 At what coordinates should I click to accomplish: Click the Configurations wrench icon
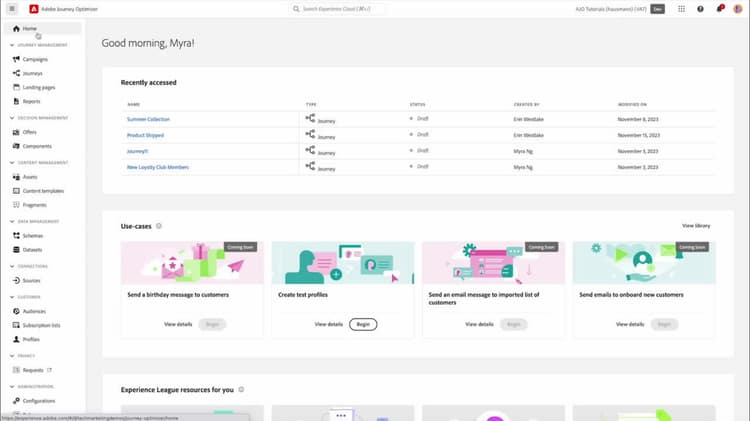click(16, 401)
